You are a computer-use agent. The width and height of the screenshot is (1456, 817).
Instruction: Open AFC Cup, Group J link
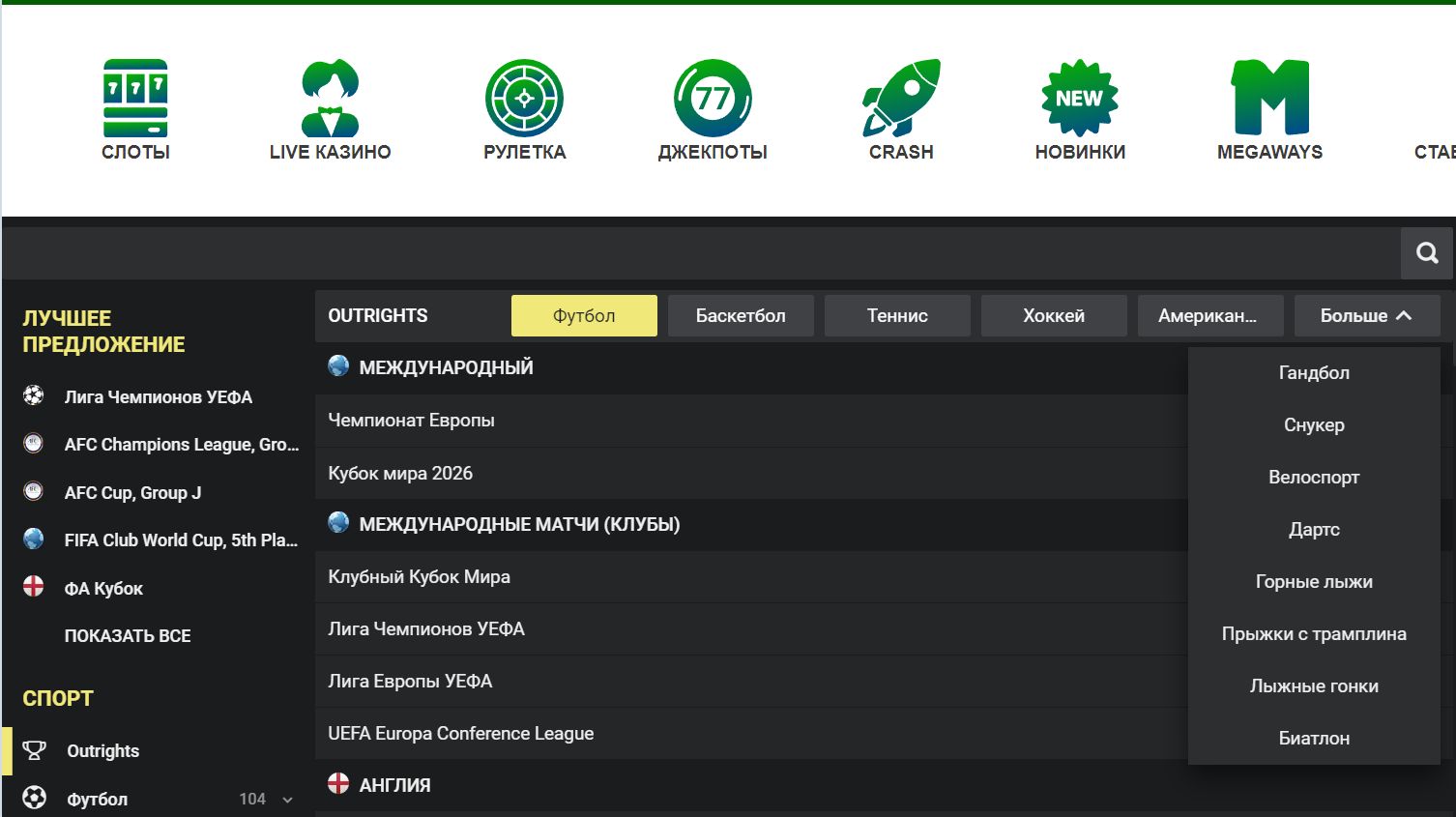click(x=132, y=493)
